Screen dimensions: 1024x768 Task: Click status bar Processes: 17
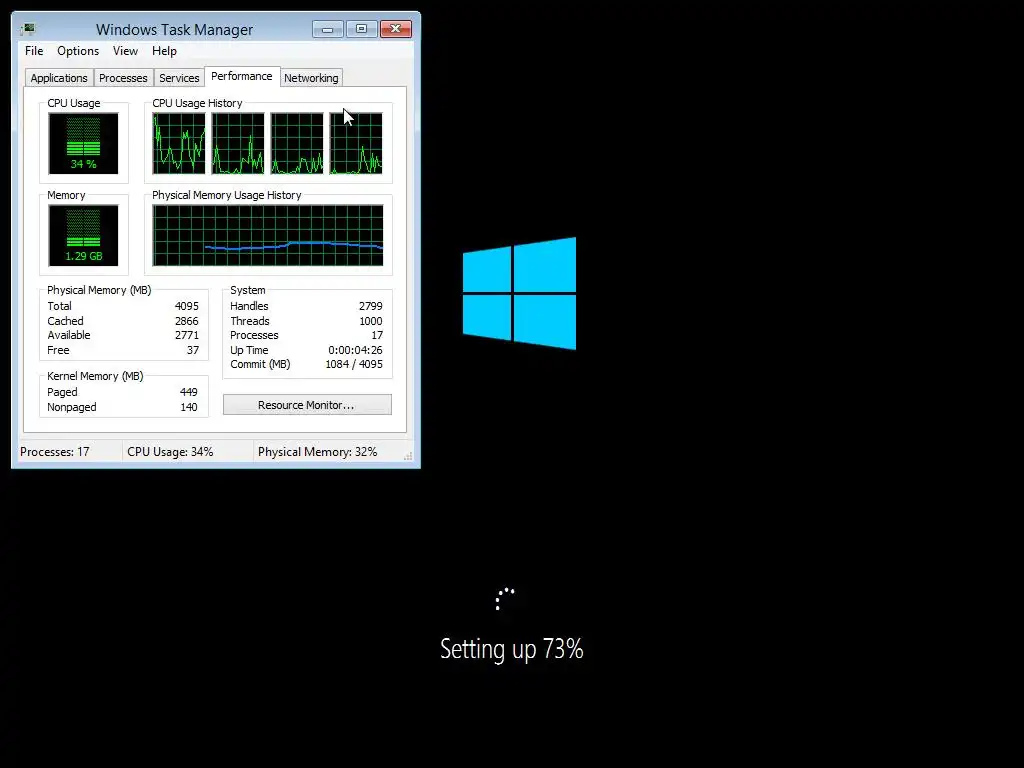click(55, 452)
